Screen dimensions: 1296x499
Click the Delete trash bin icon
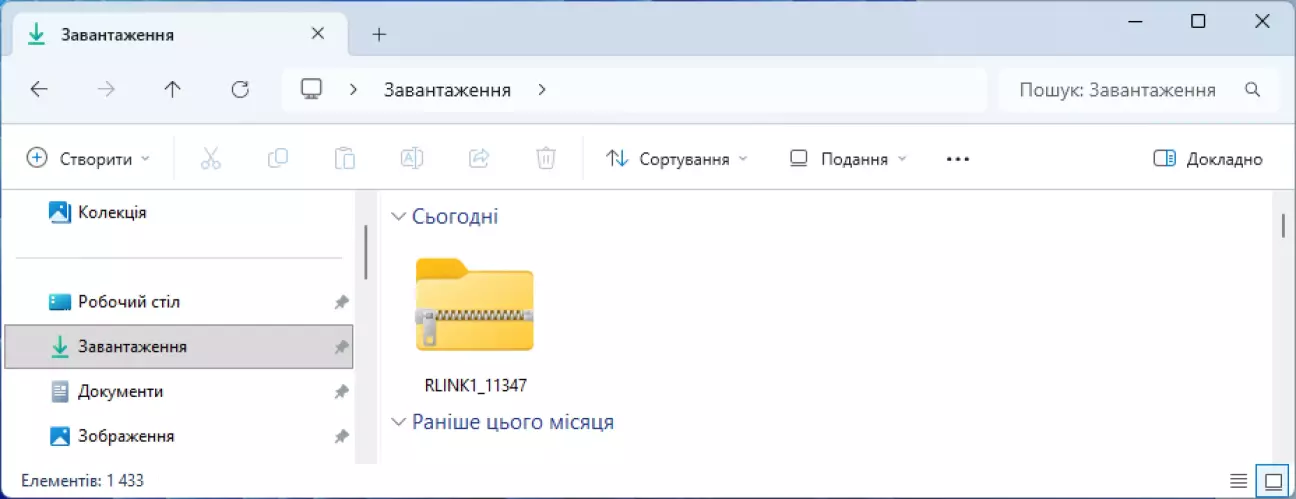pyautogui.click(x=545, y=158)
